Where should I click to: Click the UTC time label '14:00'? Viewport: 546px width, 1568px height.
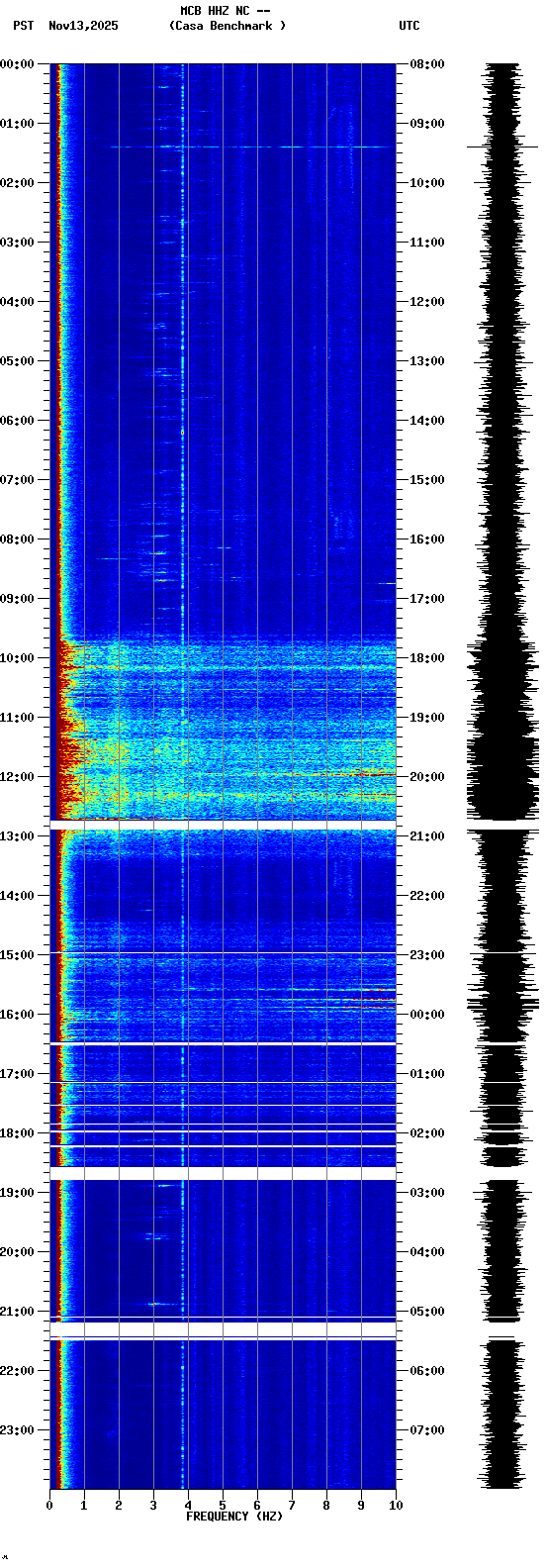[x=427, y=421]
